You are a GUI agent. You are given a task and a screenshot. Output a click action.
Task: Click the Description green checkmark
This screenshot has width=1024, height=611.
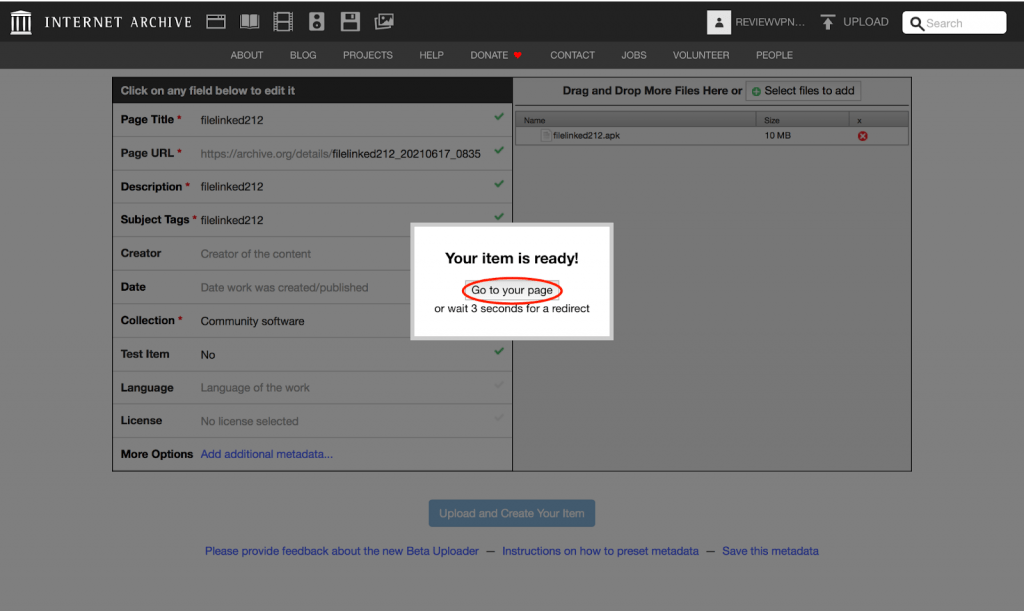(x=499, y=183)
